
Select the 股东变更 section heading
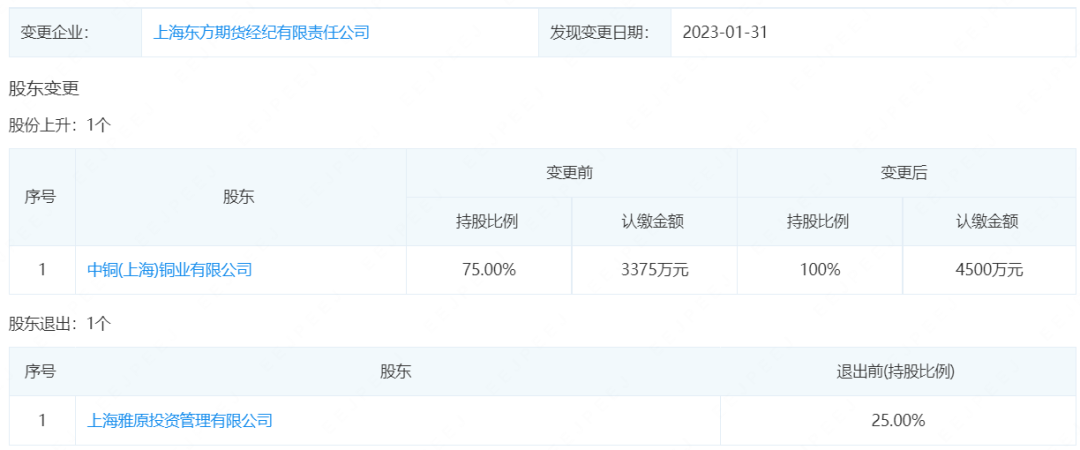(x=43, y=88)
